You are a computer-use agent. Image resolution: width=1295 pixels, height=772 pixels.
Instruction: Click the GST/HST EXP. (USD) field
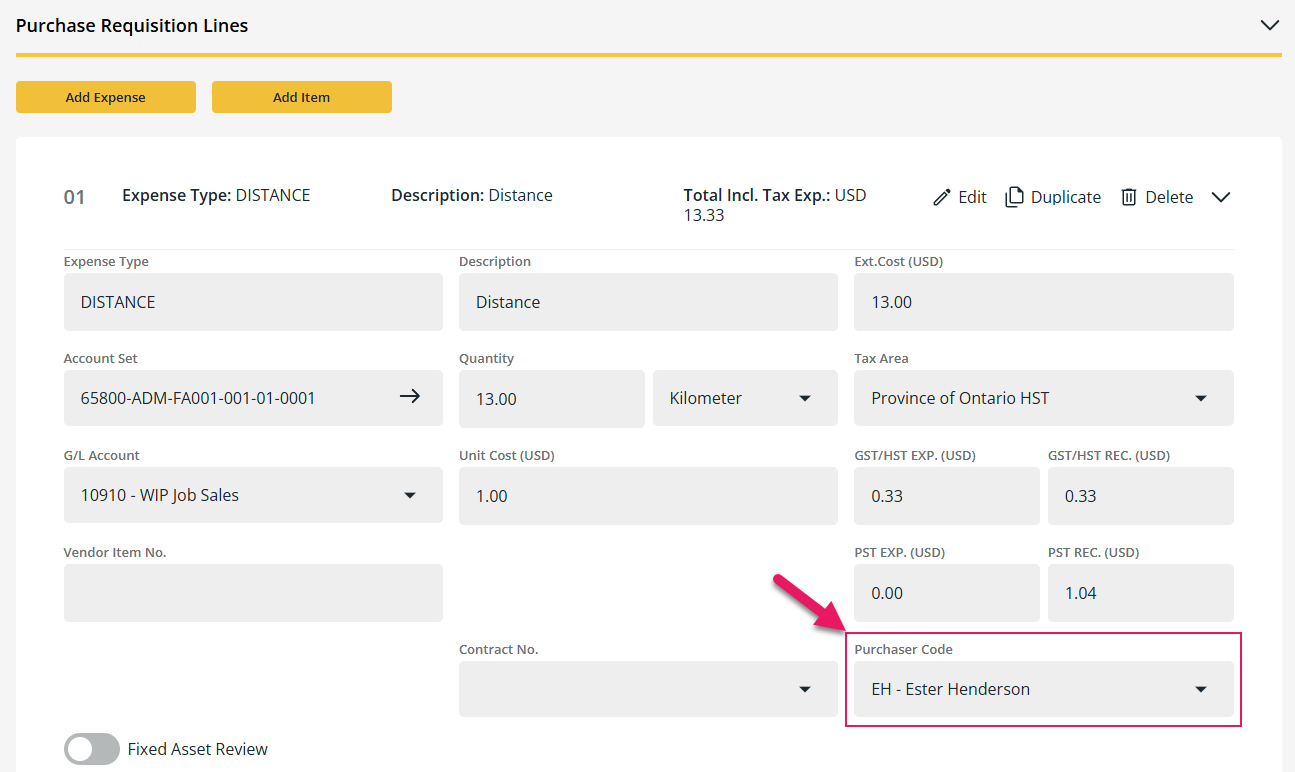[947, 495]
